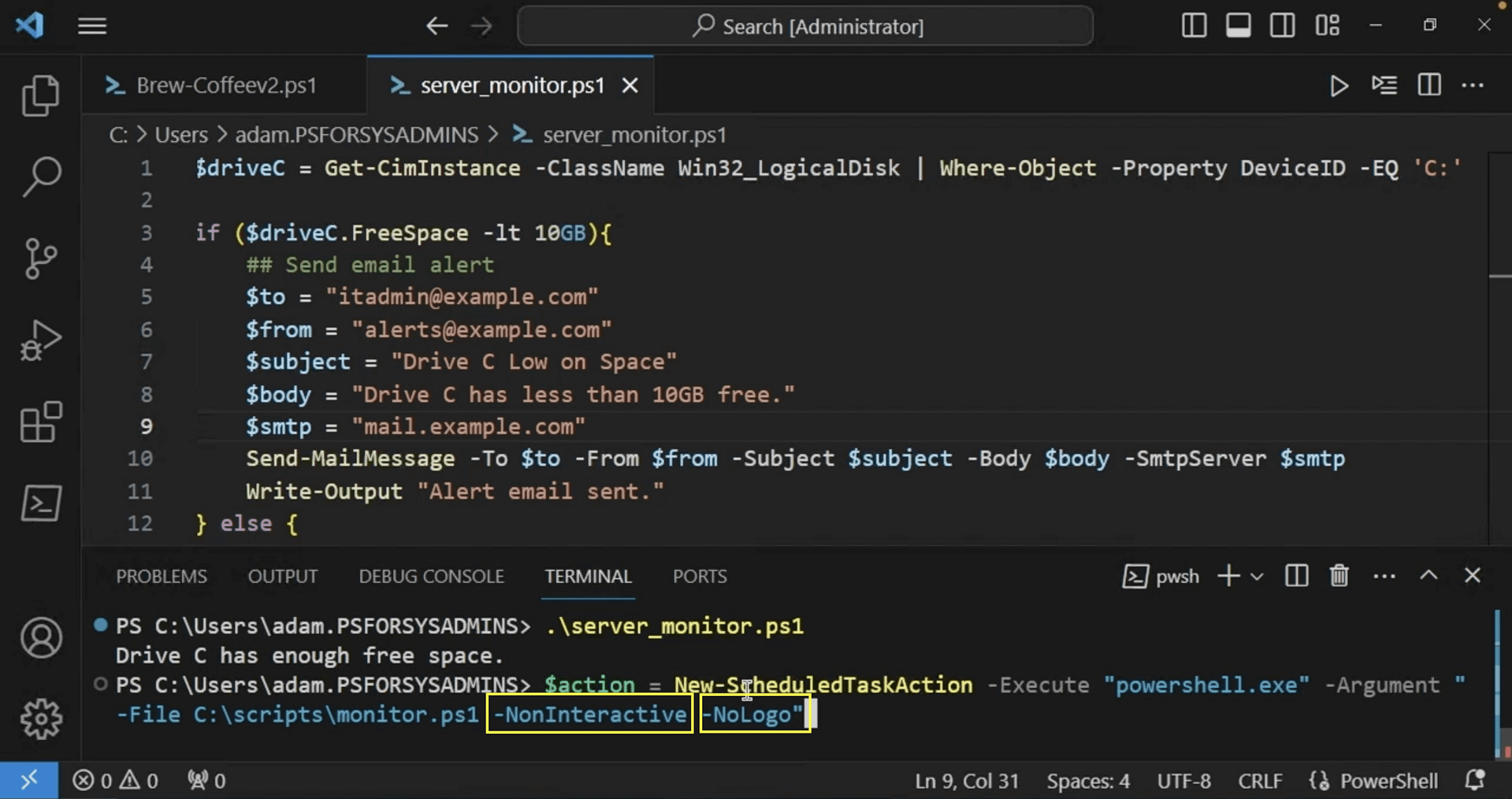Open the Run and Debug view

coord(41,340)
